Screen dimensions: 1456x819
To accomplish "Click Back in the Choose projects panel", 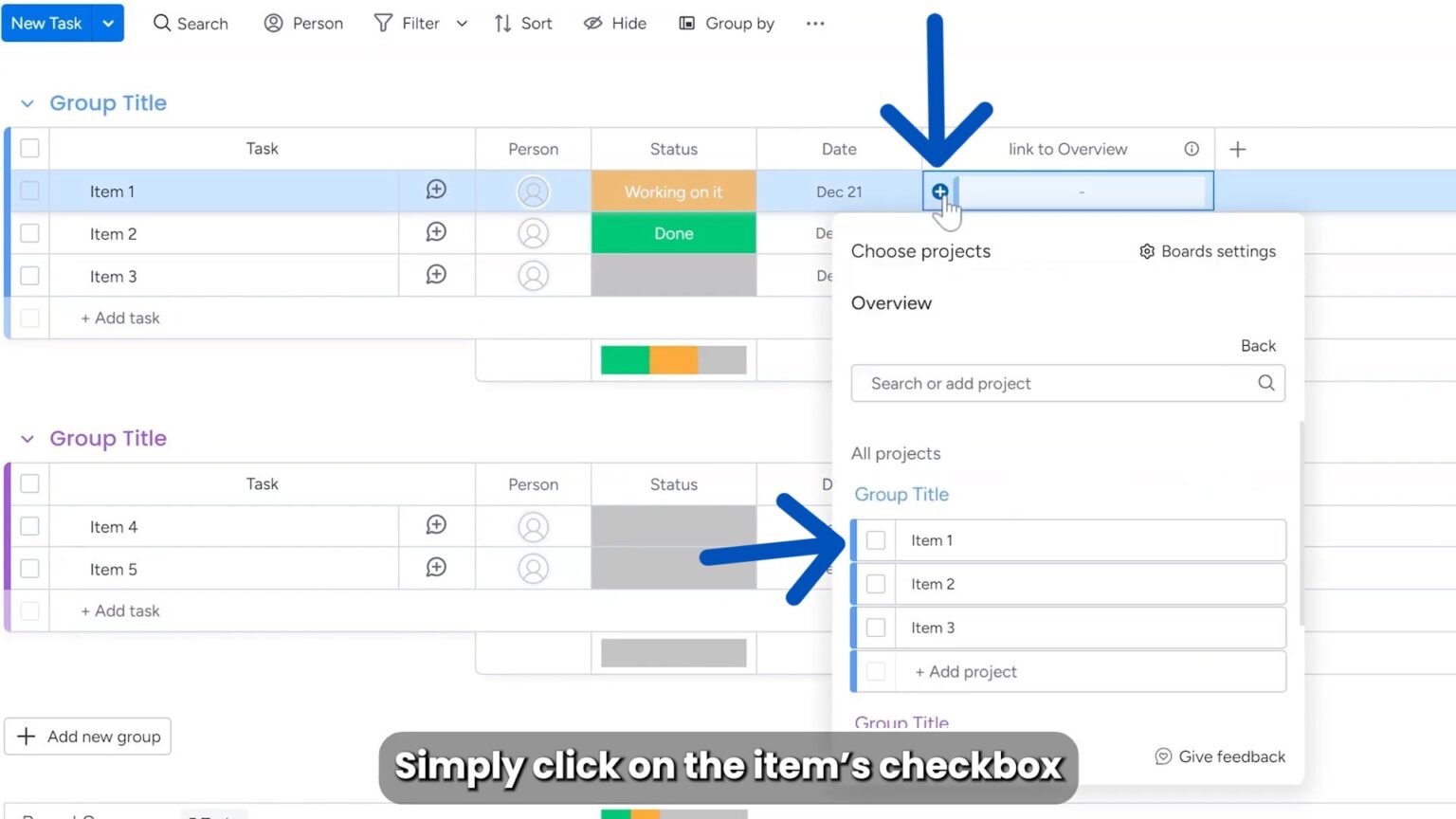I will pyautogui.click(x=1258, y=346).
